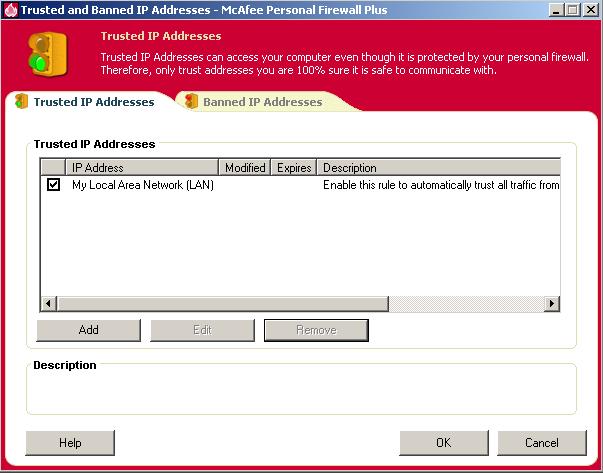Click the Add button
603x473 pixels.
point(88,330)
